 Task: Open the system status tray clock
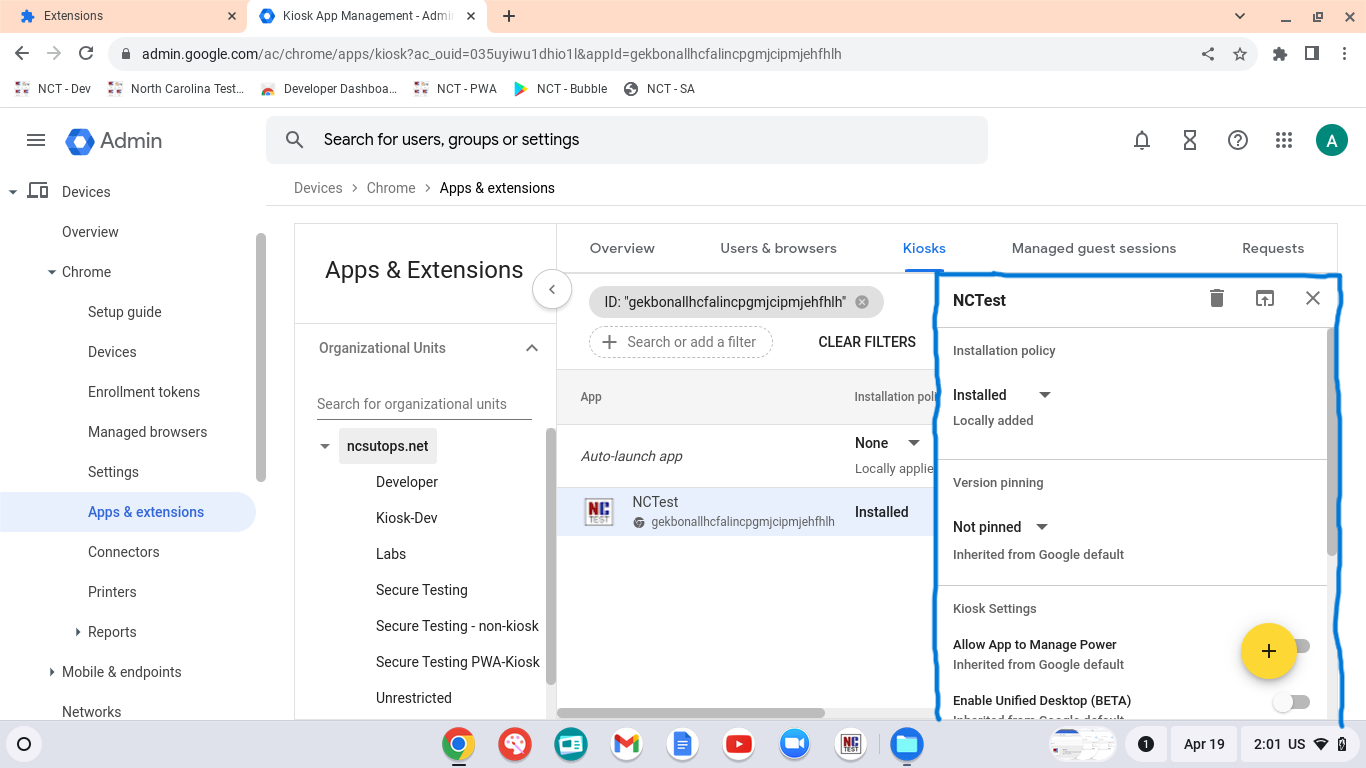pos(1299,744)
